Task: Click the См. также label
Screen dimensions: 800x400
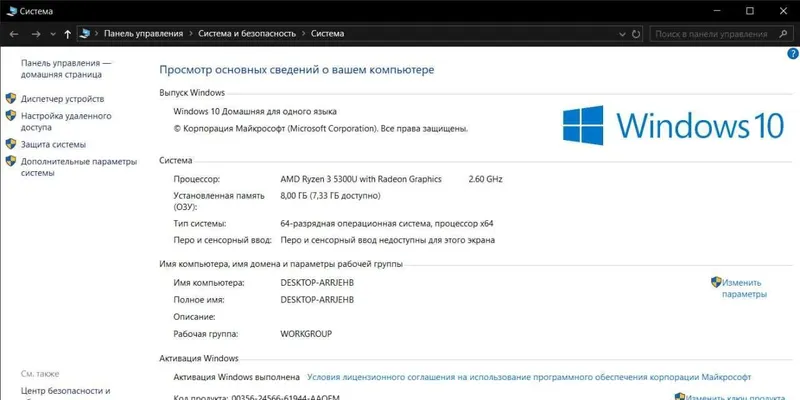Action: point(40,374)
